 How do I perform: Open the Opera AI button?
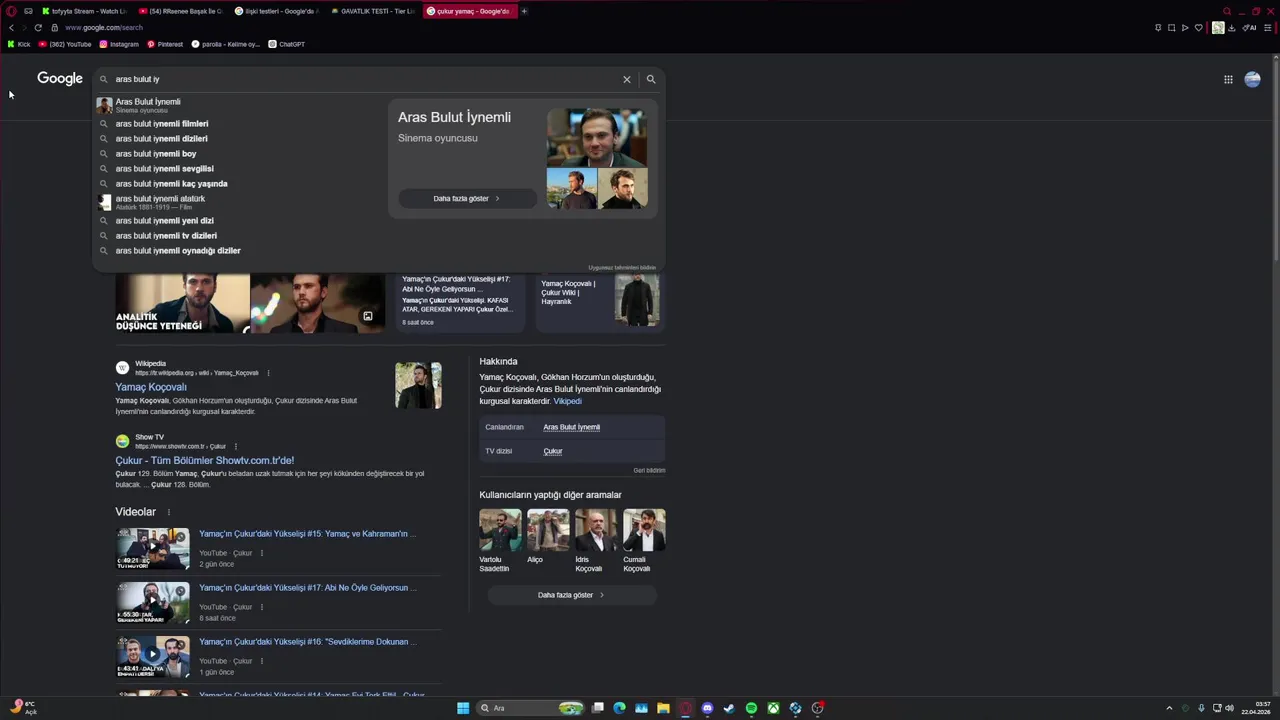[1251, 28]
